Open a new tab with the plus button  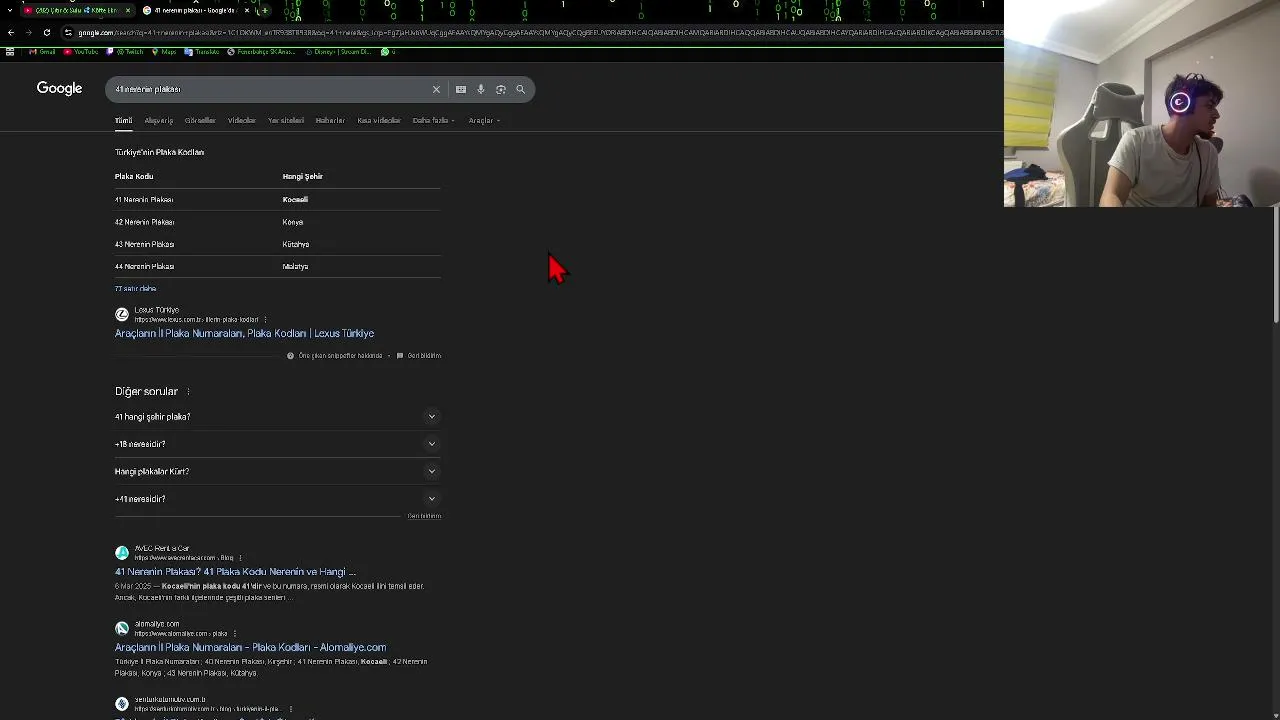(264, 10)
